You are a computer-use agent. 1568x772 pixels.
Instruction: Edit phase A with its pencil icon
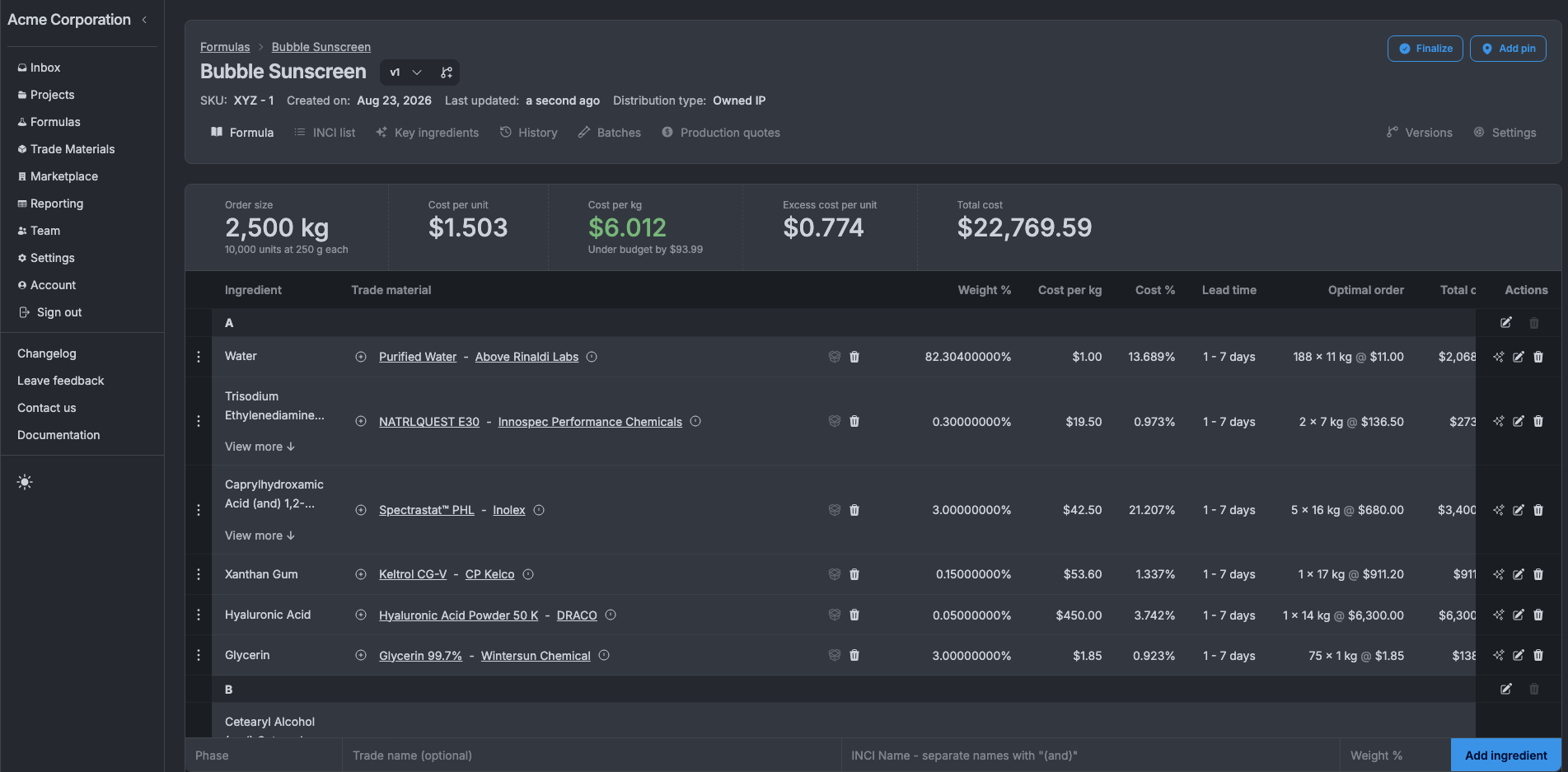pyautogui.click(x=1506, y=323)
